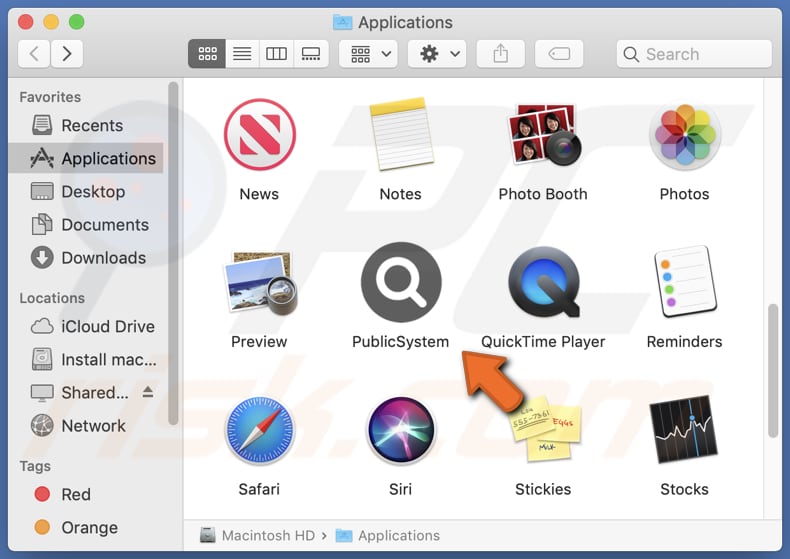Switch to gallery view

point(311,53)
